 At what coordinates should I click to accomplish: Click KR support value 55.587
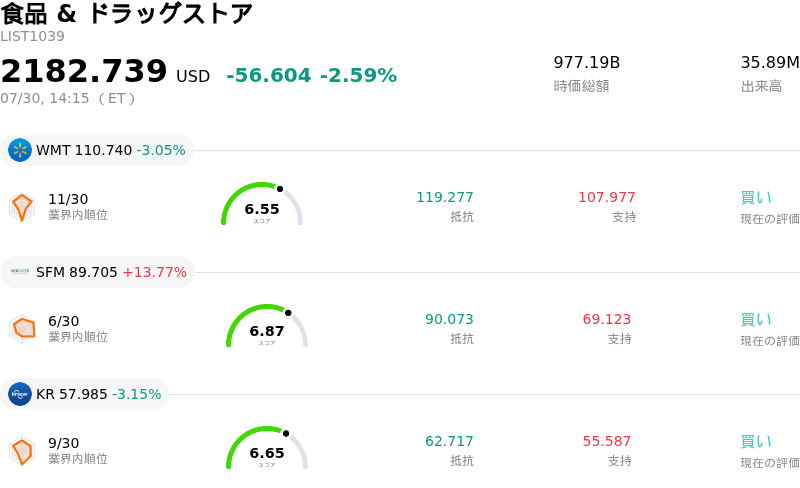(x=607, y=441)
